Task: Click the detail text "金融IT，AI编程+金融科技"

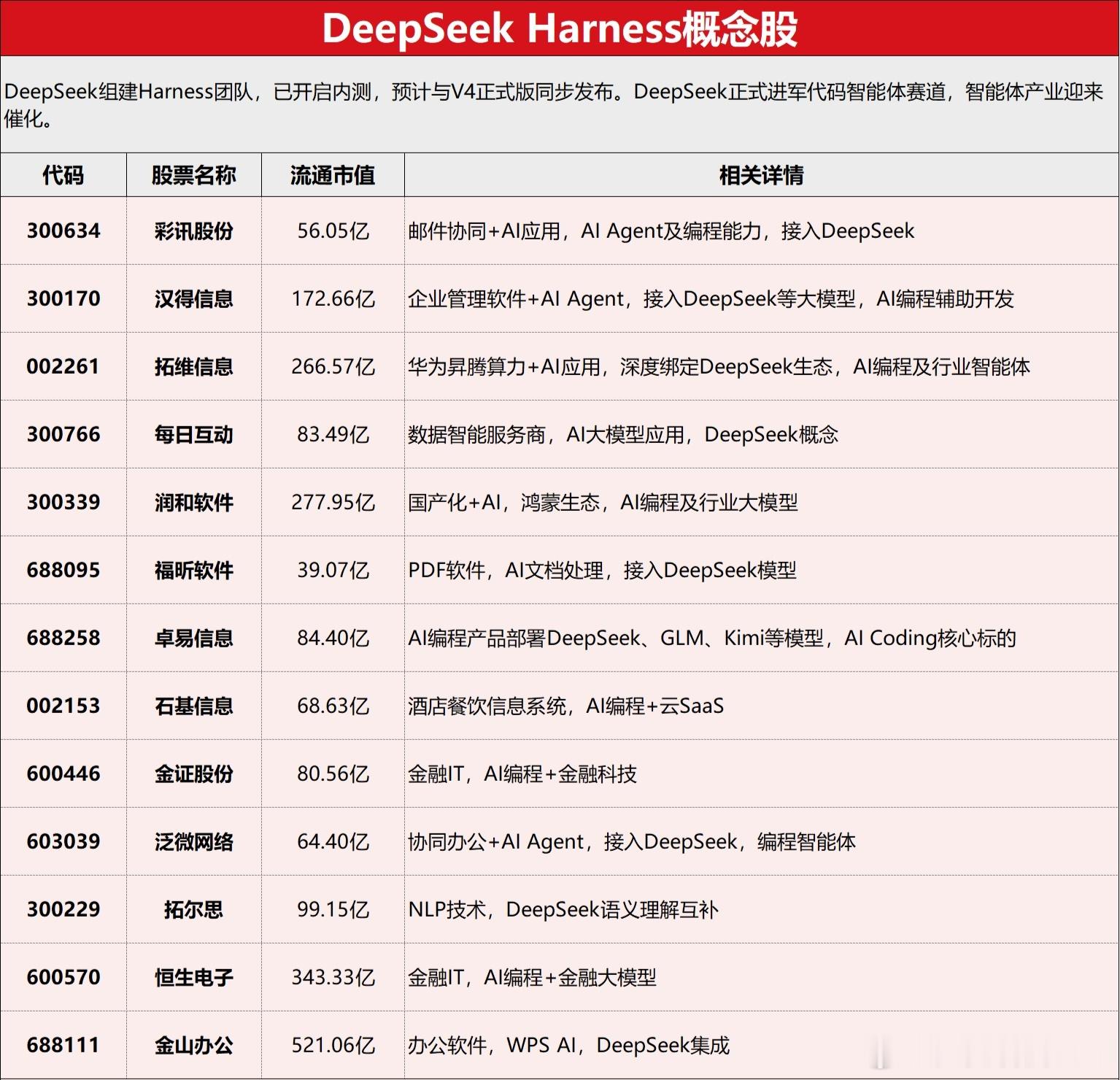Action: click(522, 774)
